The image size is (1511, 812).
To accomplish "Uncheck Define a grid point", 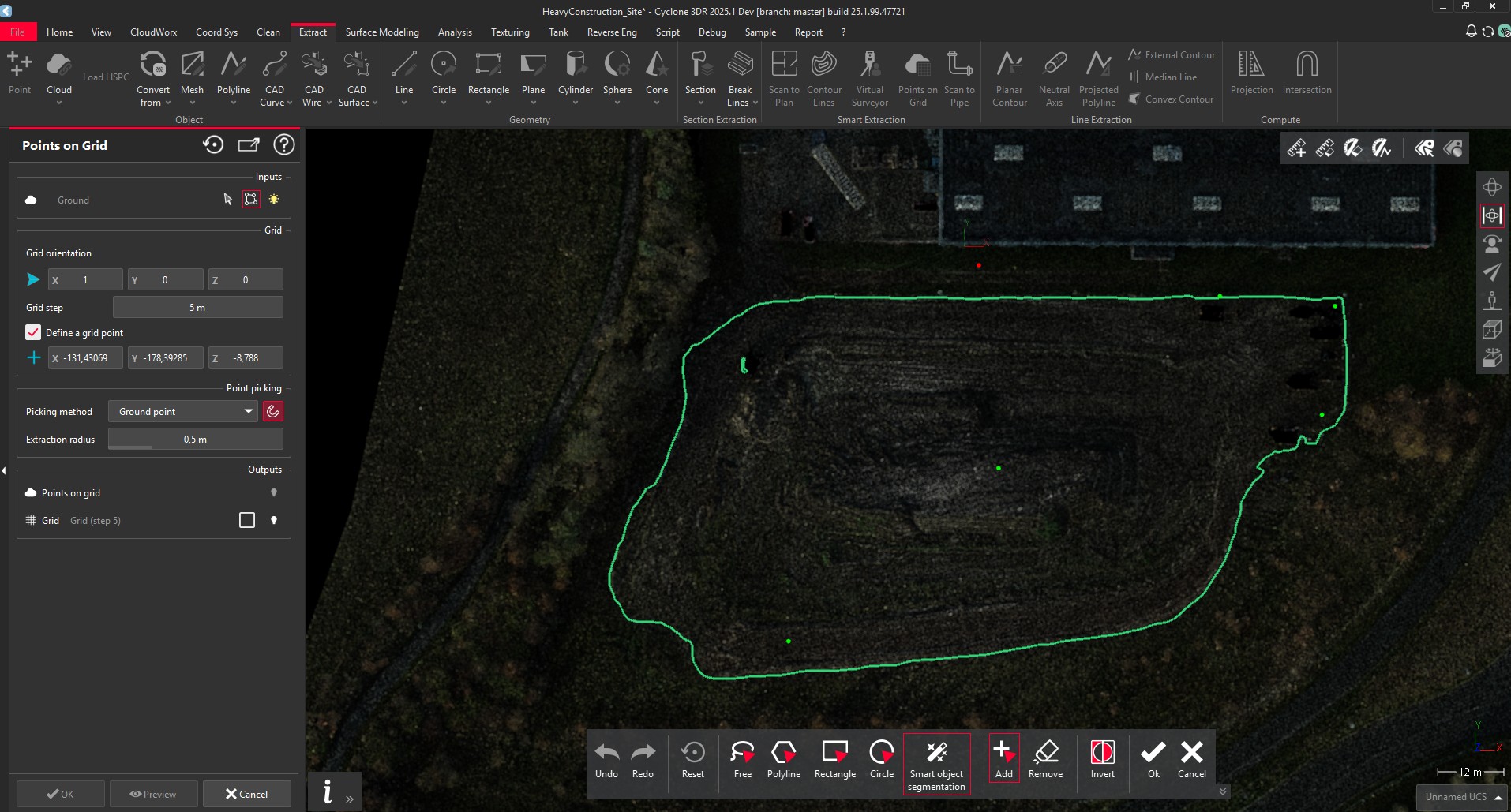I will click(x=33, y=332).
